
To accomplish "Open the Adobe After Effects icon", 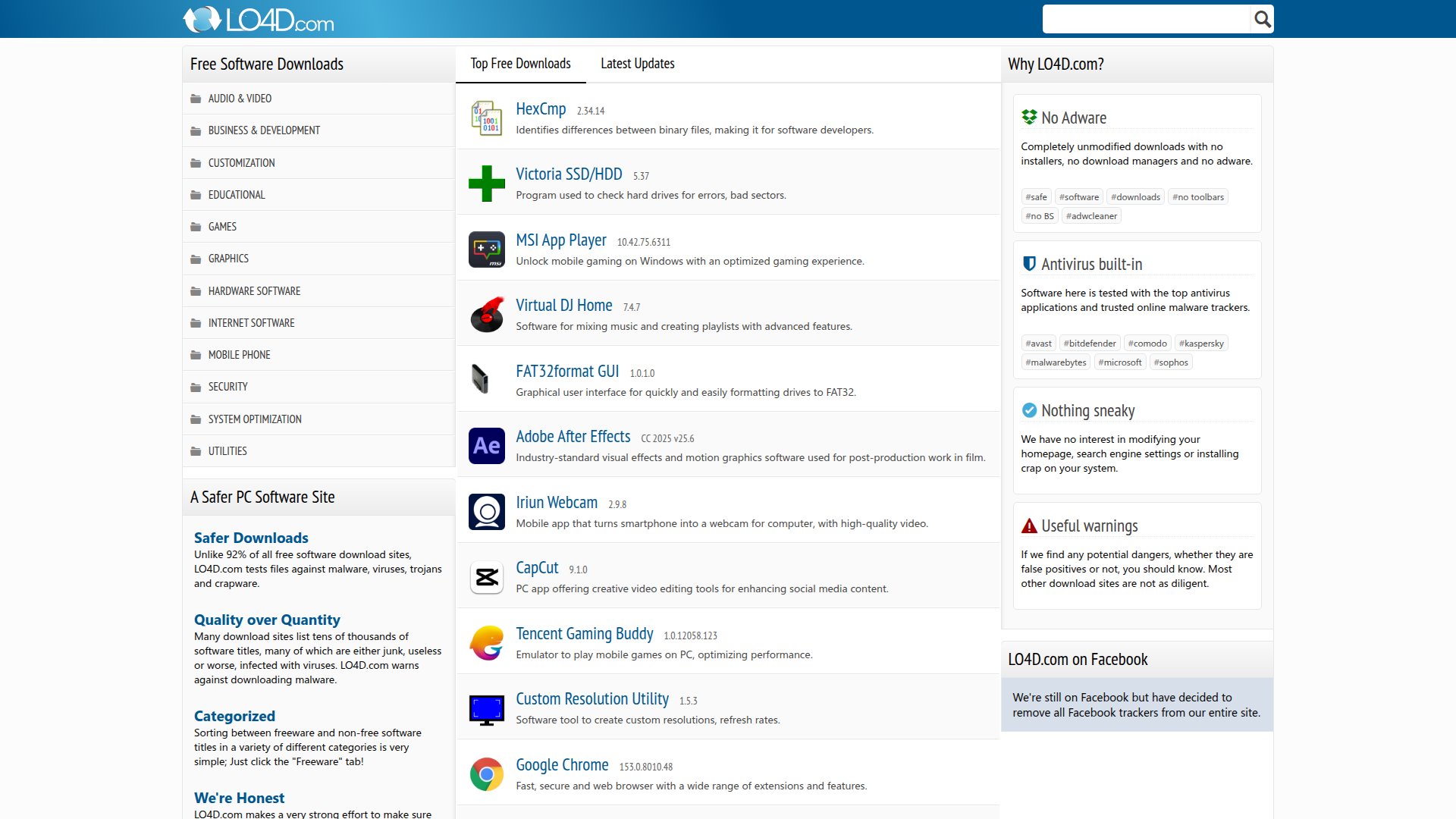I will (x=487, y=446).
